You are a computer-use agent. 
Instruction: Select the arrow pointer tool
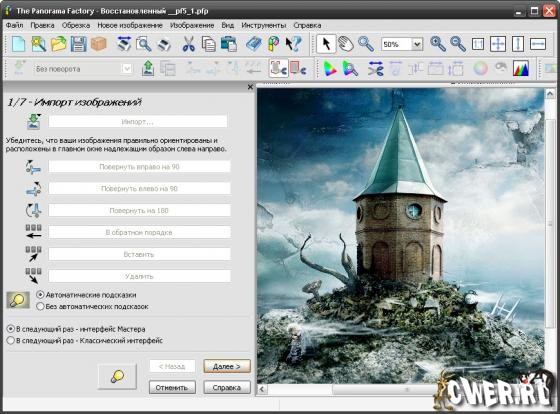[x=326, y=44]
